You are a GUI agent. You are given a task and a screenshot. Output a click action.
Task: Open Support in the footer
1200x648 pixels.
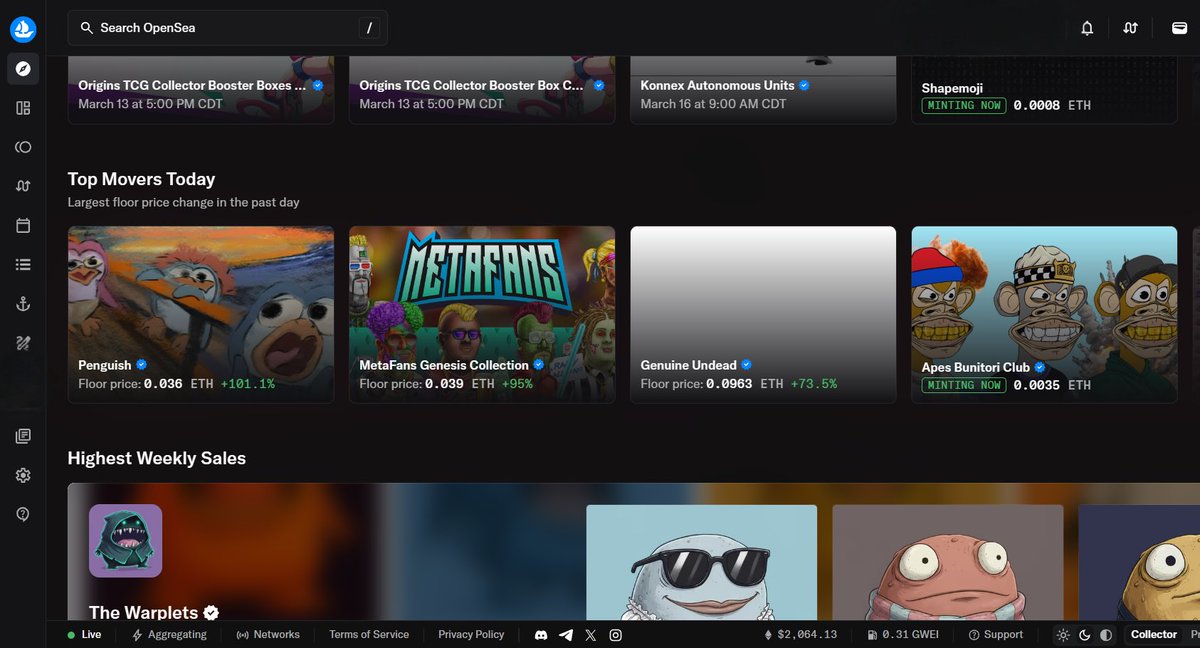(996, 635)
